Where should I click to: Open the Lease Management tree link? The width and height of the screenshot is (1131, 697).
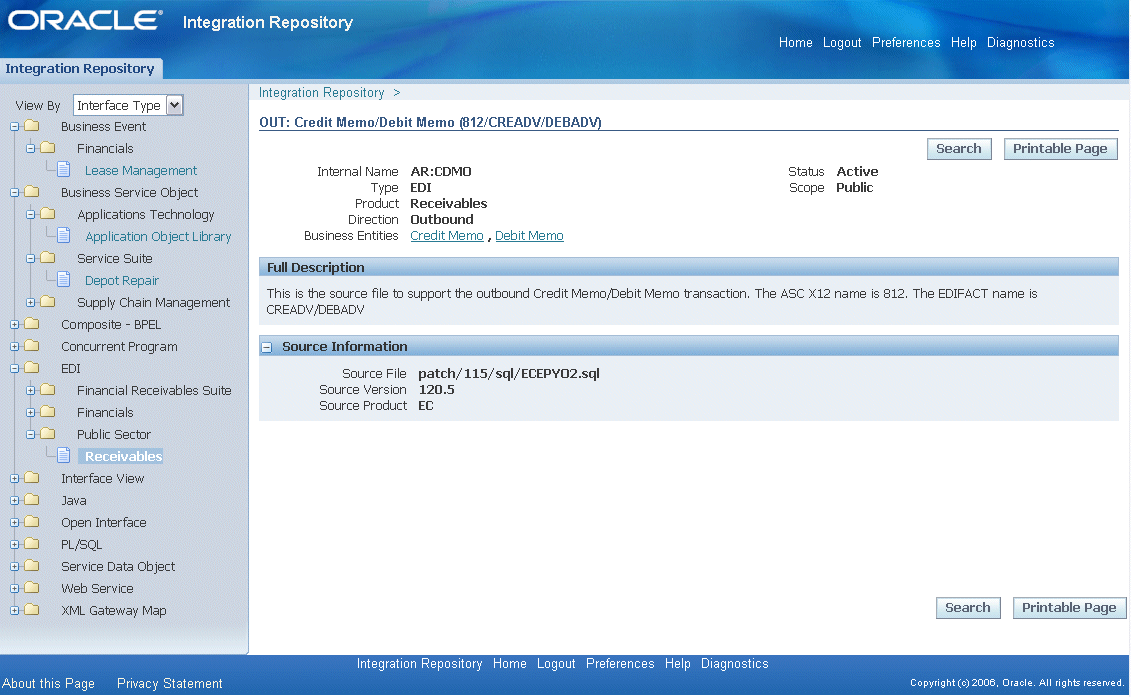coord(141,170)
